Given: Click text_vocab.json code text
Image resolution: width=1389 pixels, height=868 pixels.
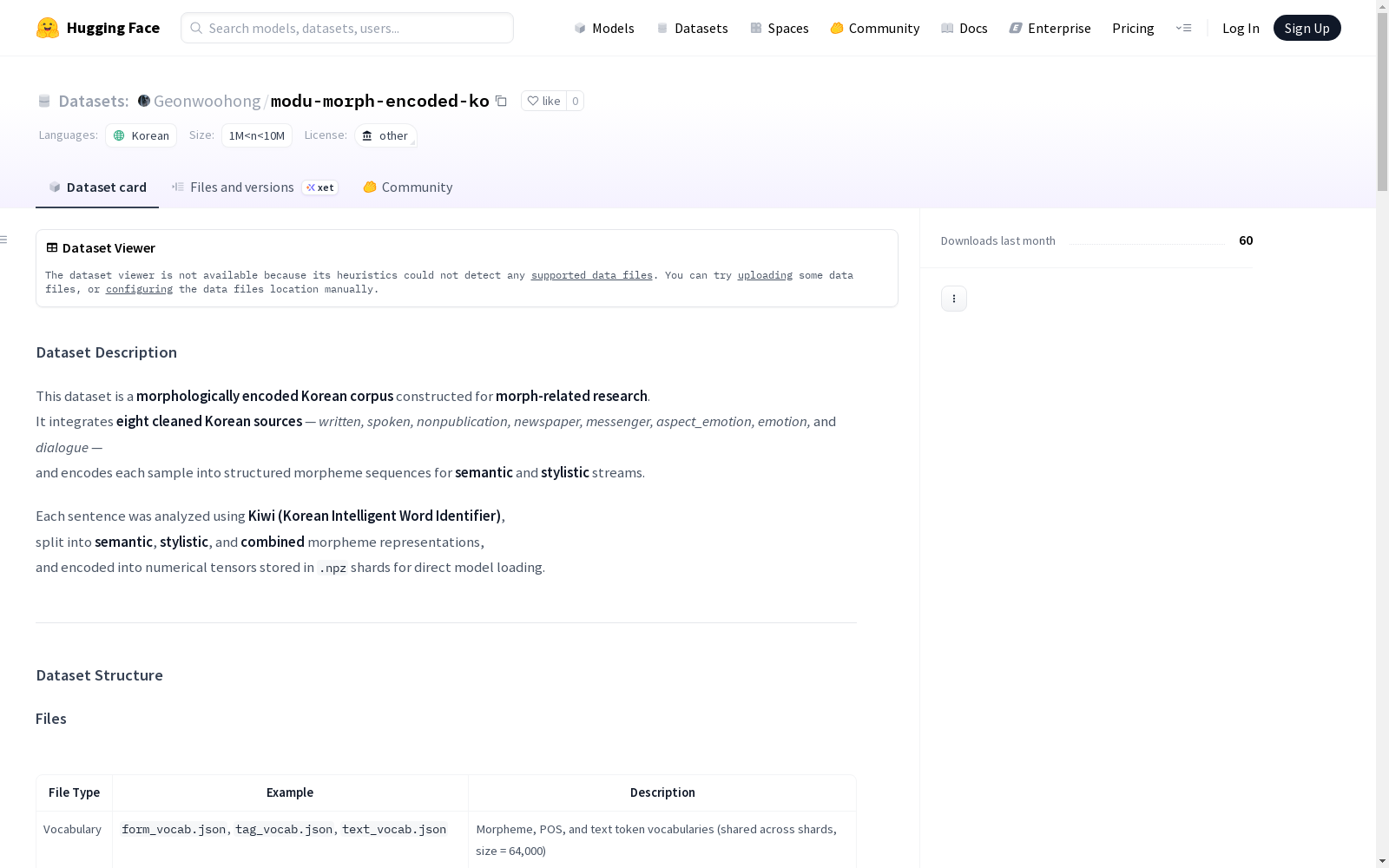Looking at the screenshot, I should pyautogui.click(x=394, y=830).
